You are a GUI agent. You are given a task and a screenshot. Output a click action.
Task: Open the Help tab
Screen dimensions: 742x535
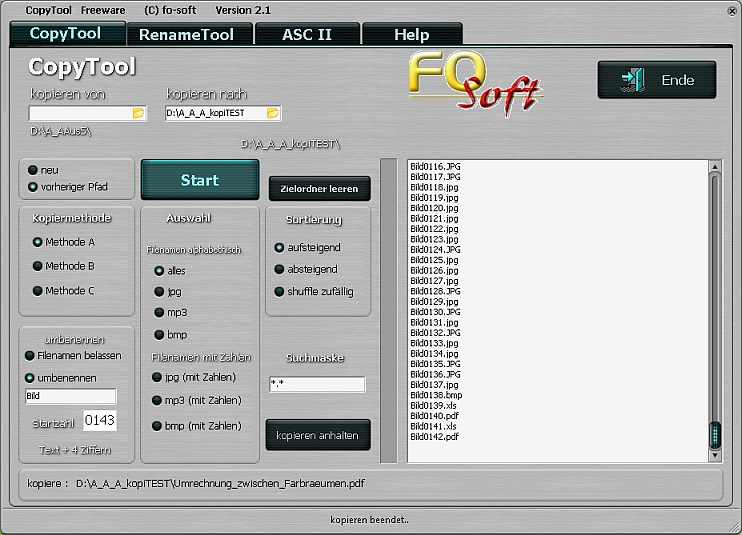(412, 35)
